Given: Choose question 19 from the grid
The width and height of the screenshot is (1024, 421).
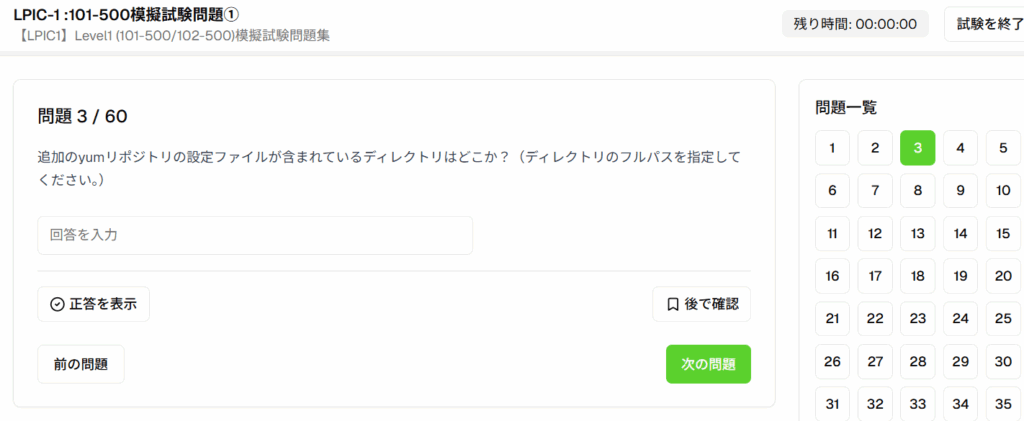Looking at the screenshot, I should click(x=960, y=276).
